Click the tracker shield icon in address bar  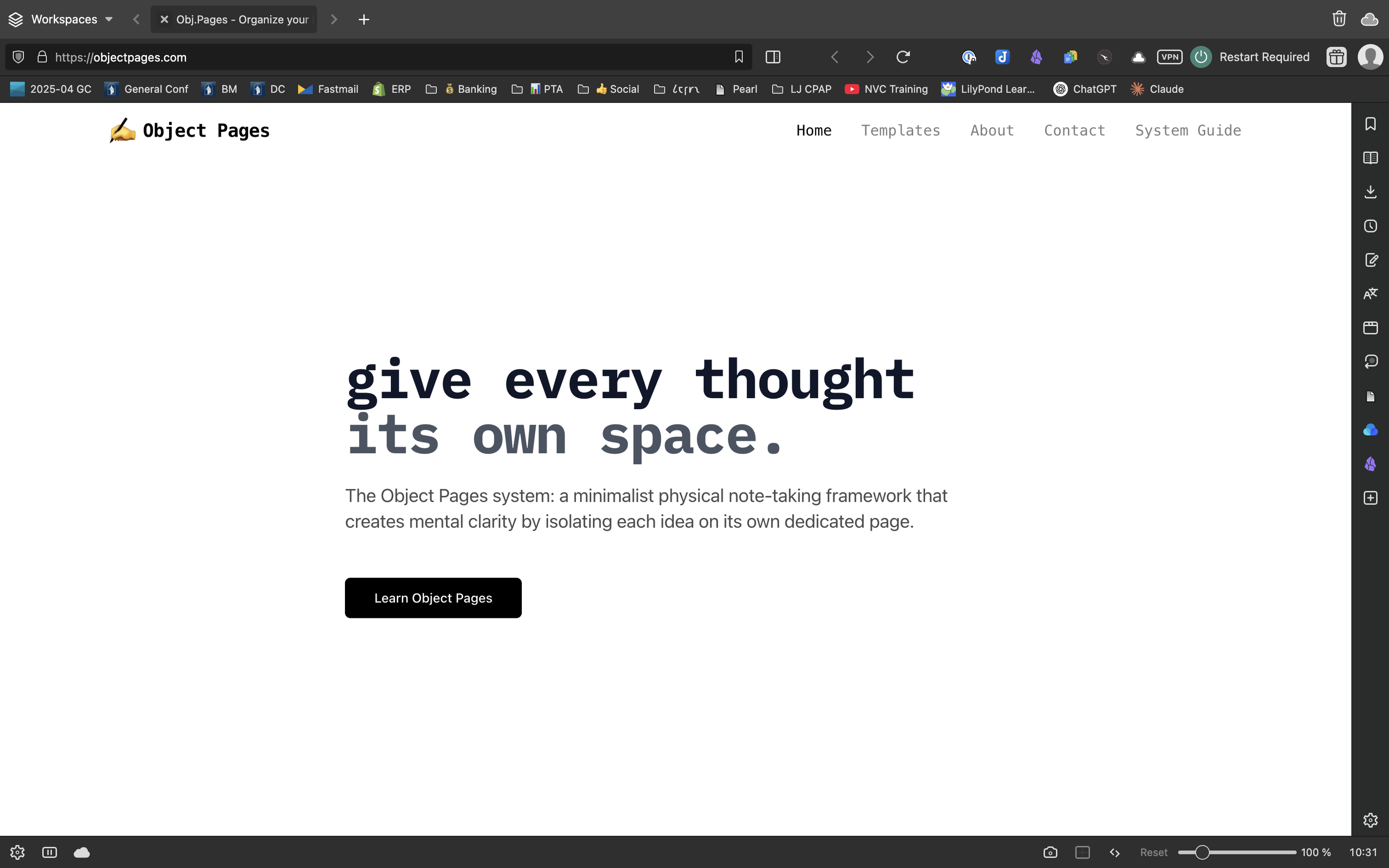coord(19,57)
